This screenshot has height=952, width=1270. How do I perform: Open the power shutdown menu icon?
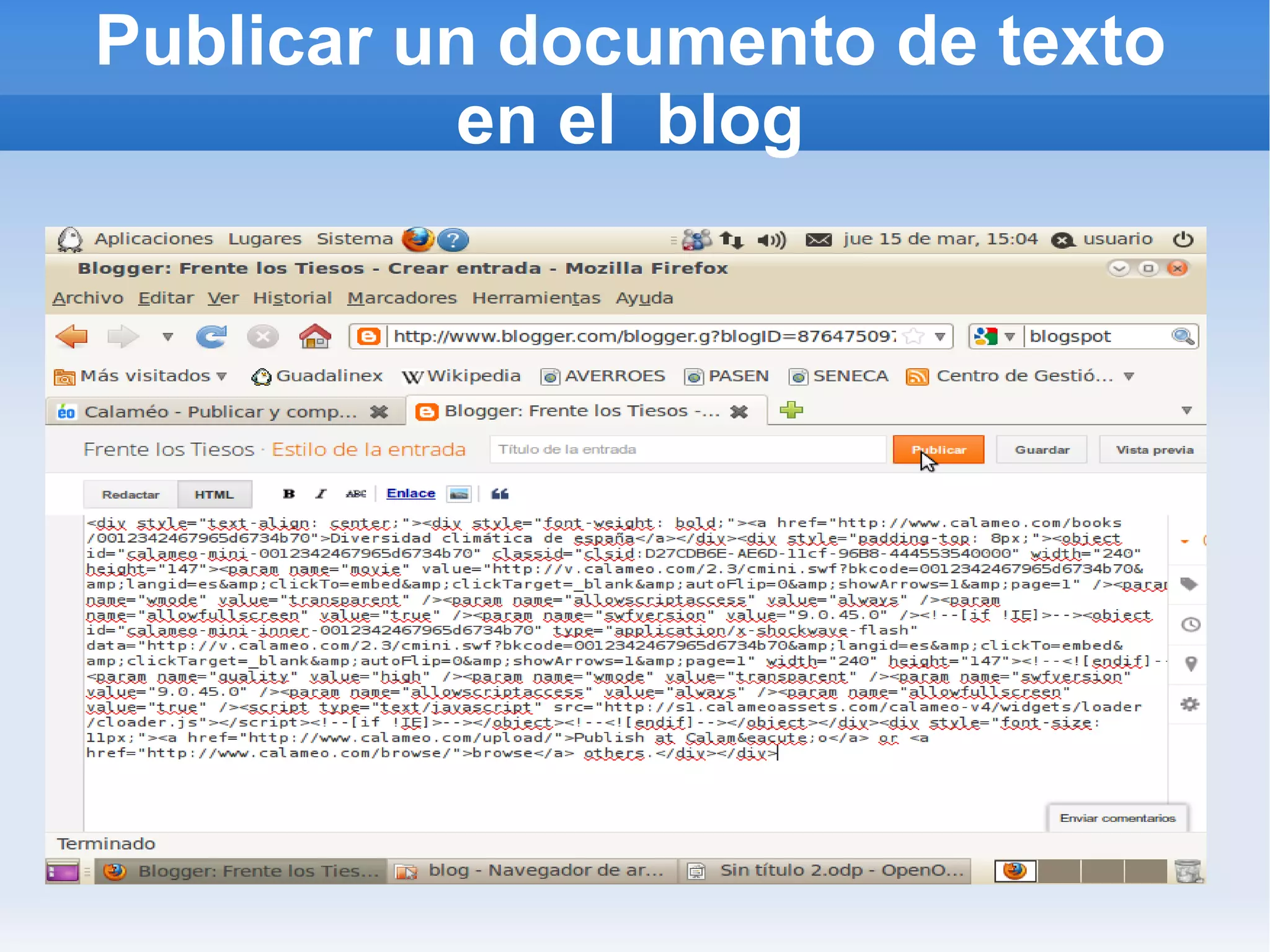coord(1183,239)
